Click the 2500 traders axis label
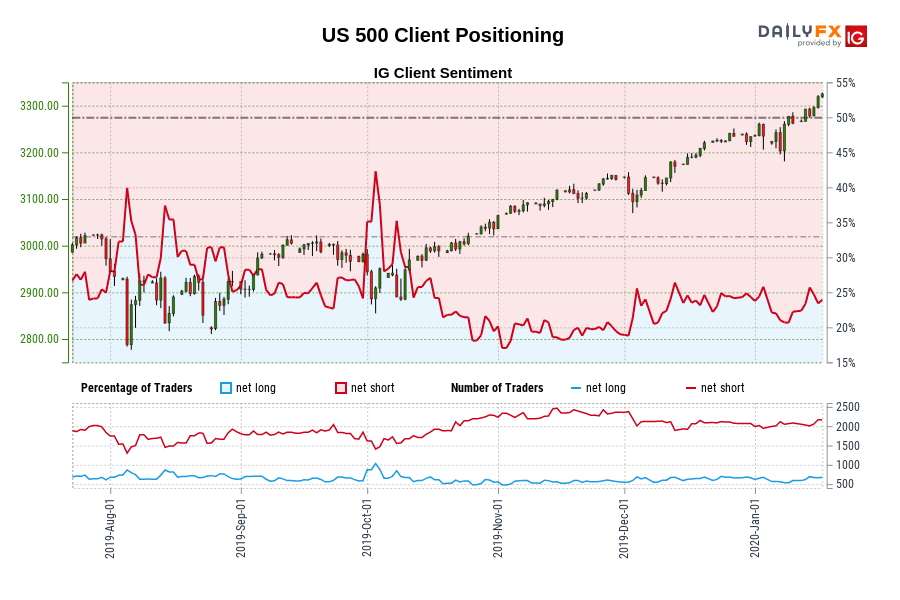Image resolution: width=900 pixels, height=600 pixels. pos(848,407)
